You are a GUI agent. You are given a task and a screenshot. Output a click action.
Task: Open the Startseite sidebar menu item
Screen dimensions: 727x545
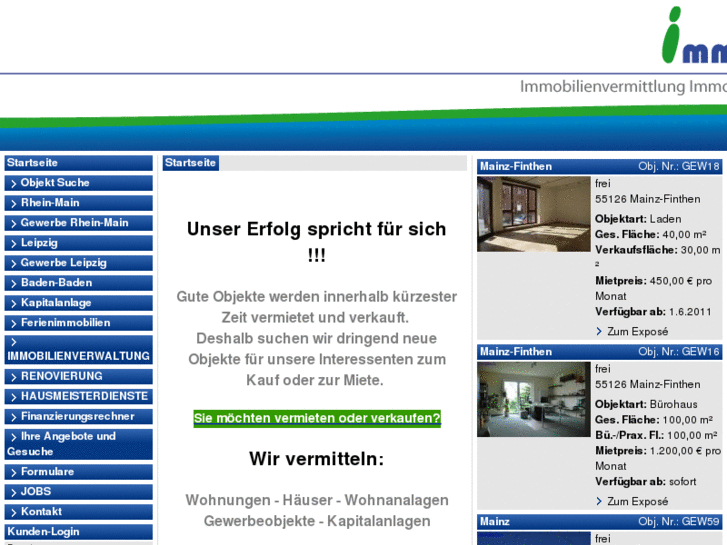tap(78, 163)
